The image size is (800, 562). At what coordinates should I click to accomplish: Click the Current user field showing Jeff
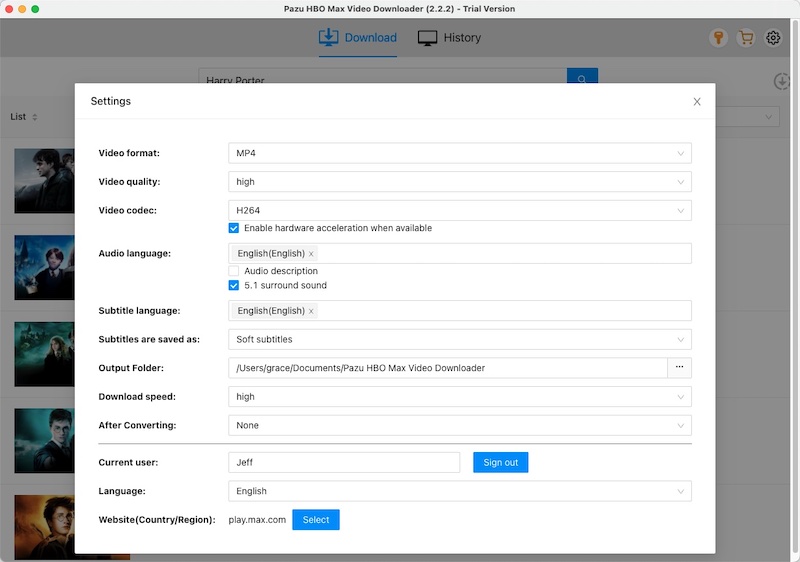click(344, 462)
